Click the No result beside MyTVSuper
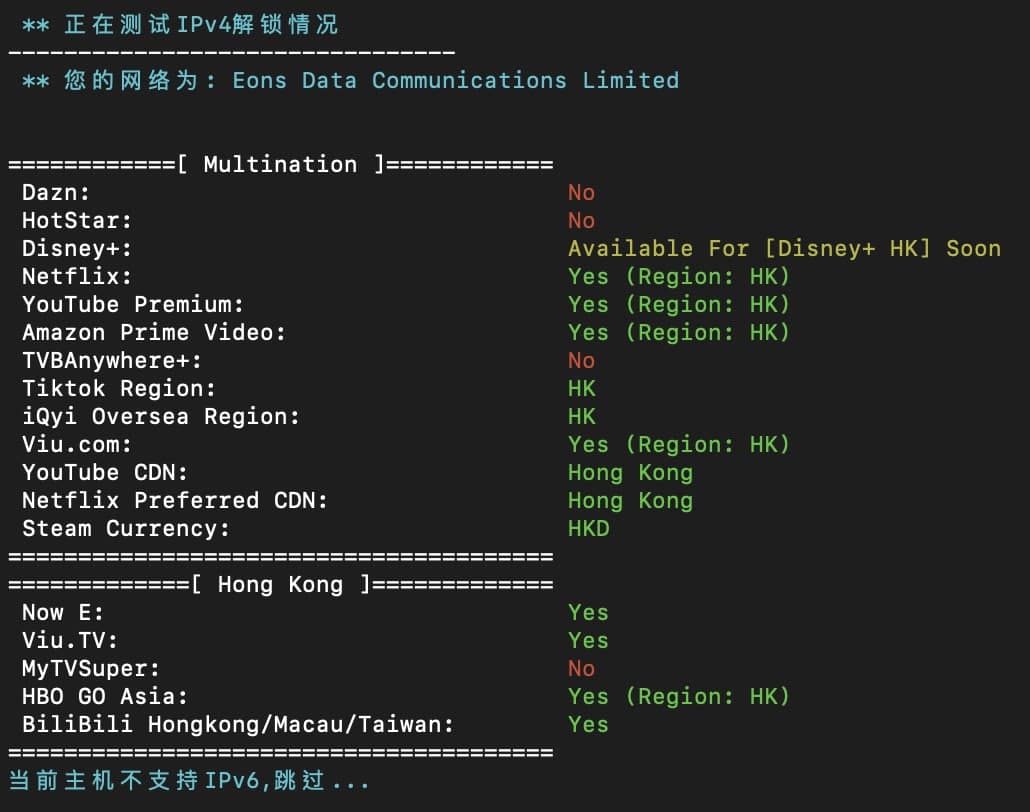The width and height of the screenshot is (1030, 812). pyautogui.click(x=581, y=668)
